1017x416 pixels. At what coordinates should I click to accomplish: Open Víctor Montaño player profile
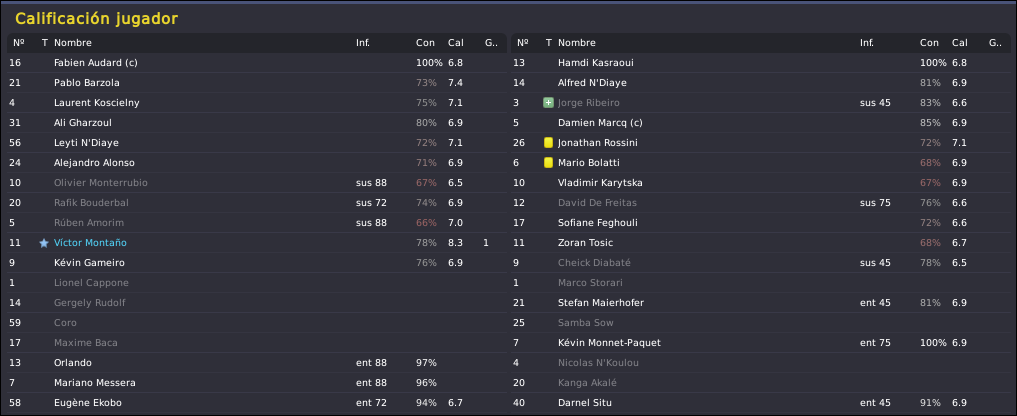pos(90,243)
